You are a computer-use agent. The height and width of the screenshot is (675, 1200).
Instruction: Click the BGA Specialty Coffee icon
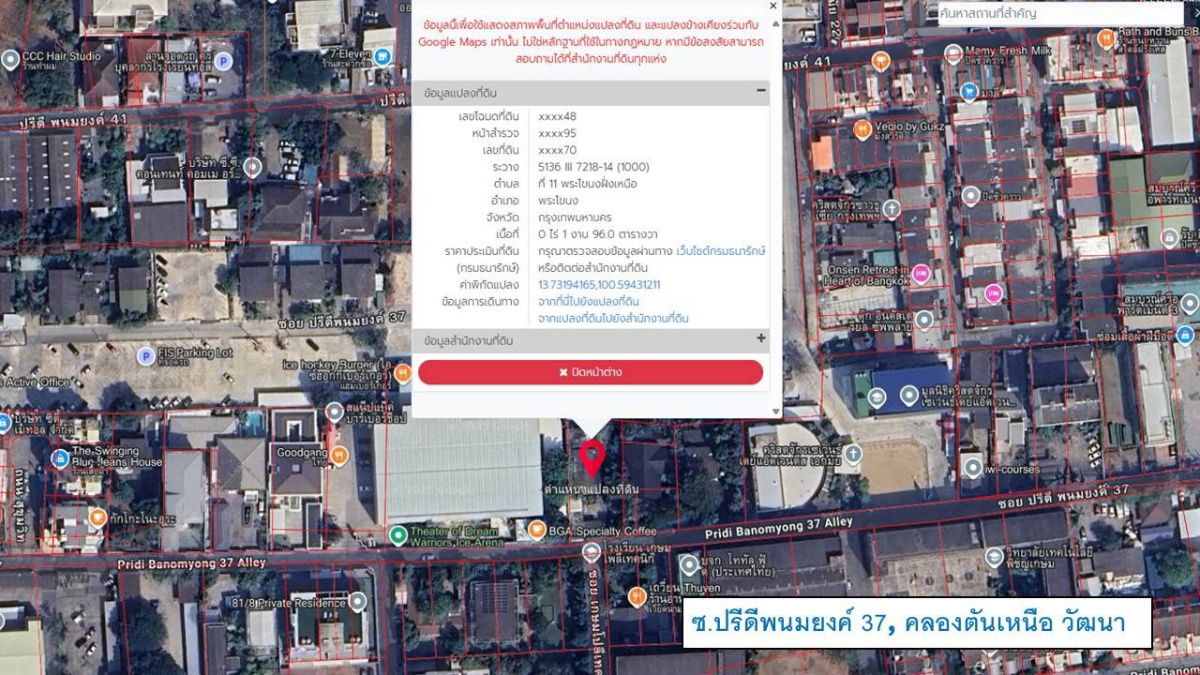[536, 530]
